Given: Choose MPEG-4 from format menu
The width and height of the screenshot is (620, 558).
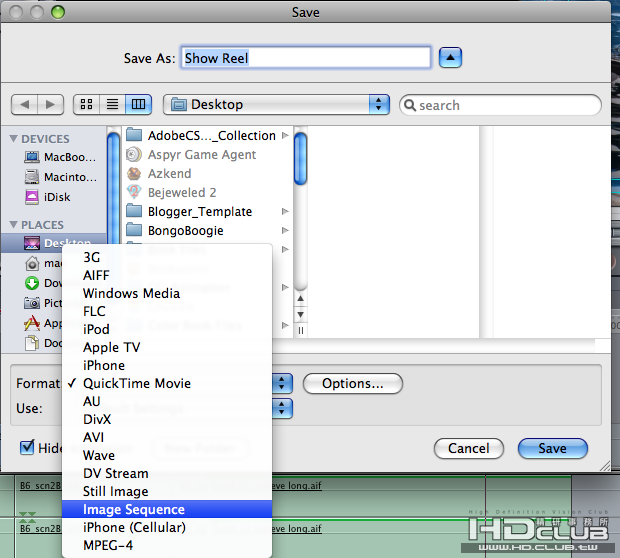Looking at the screenshot, I should (x=167, y=545).
